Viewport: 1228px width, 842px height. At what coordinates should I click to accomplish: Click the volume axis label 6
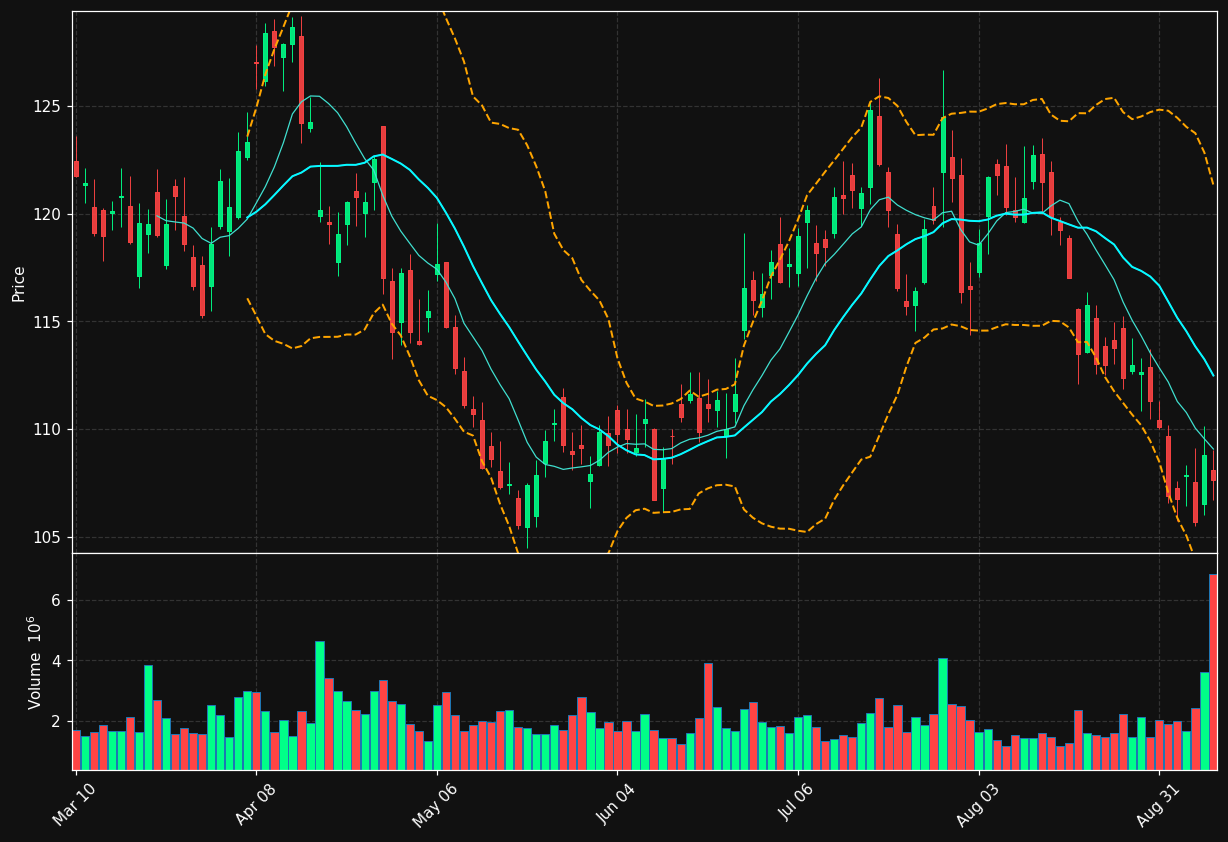pyautogui.click(x=56, y=601)
